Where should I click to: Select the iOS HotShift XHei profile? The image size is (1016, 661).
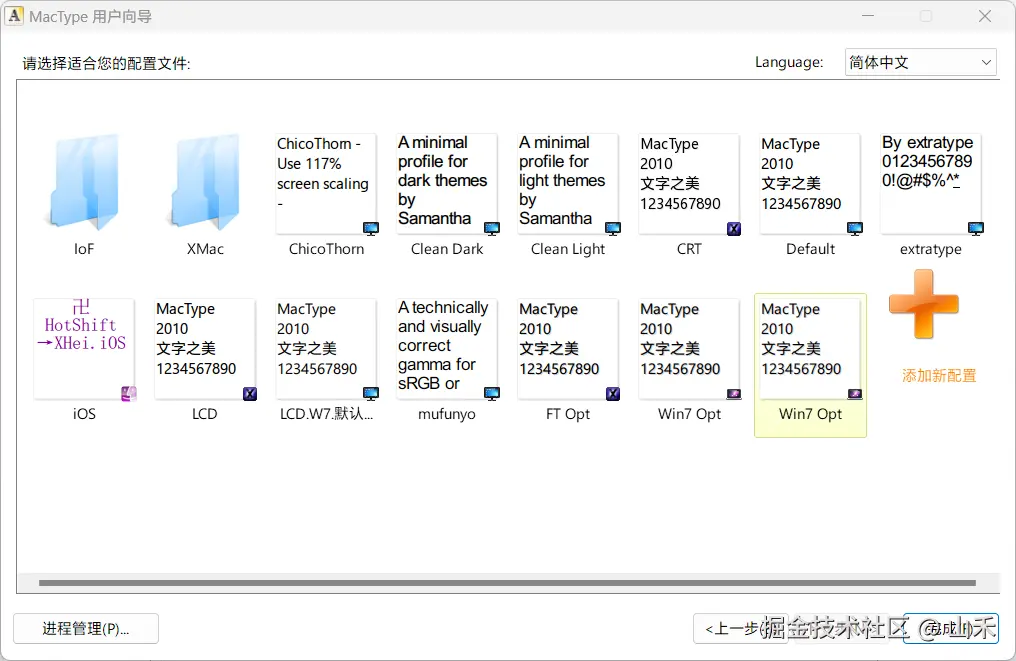[84, 349]
